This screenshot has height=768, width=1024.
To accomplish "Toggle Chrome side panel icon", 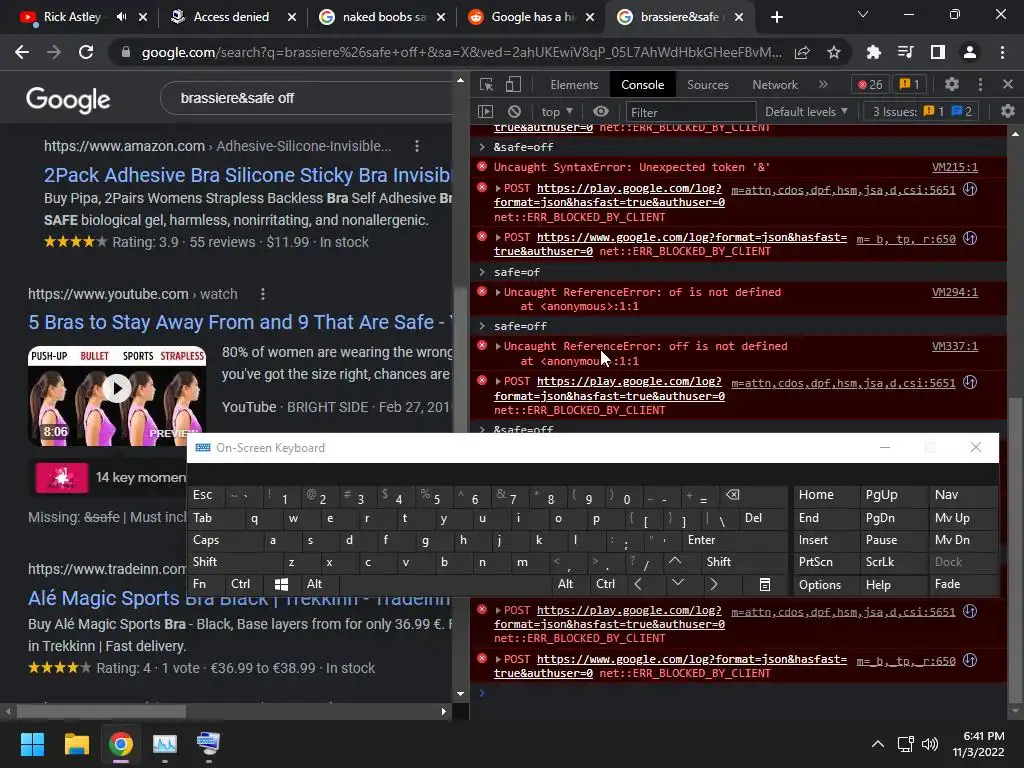I will pos(938,52).
